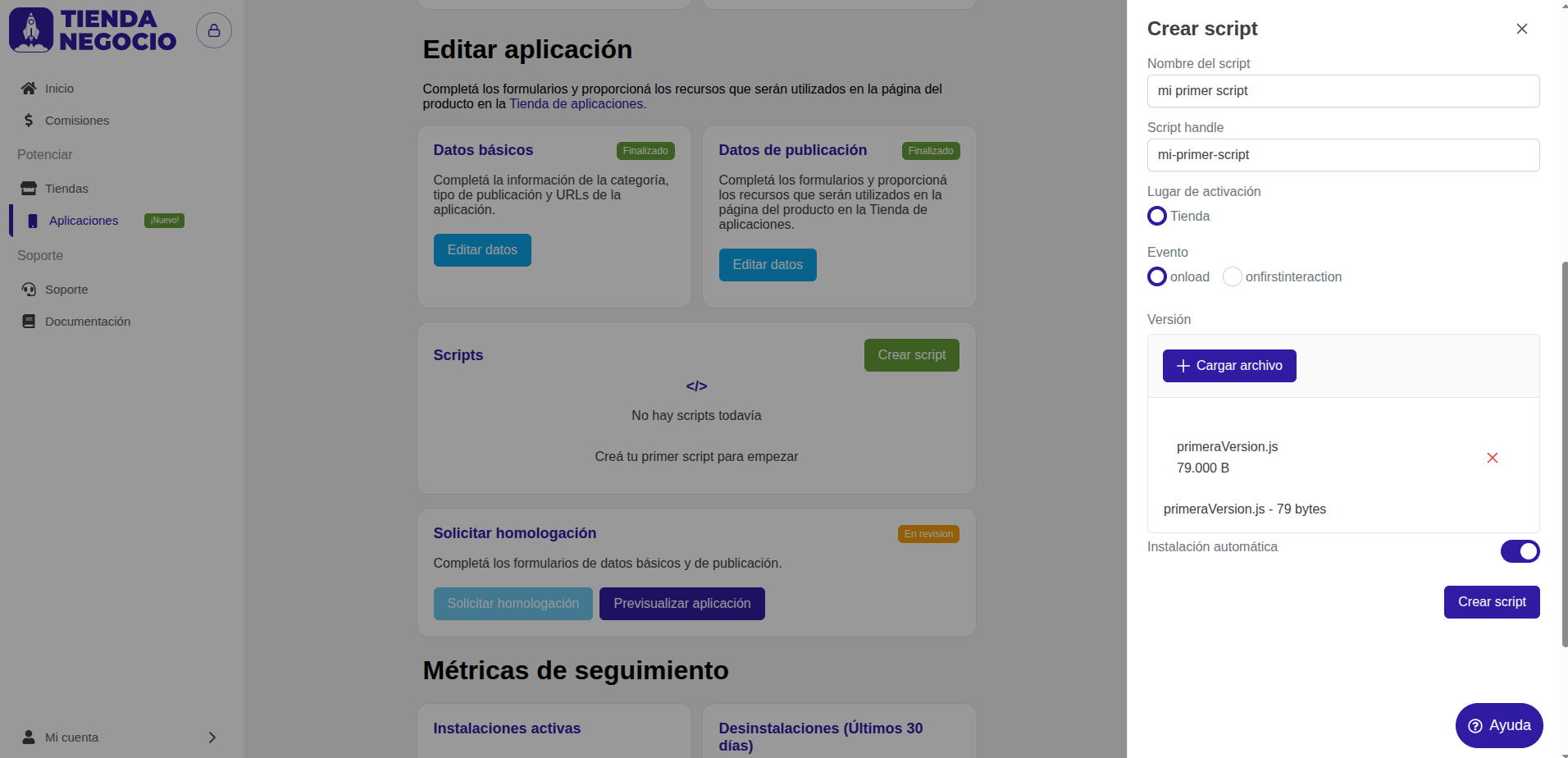Click the Soporte headset icon
The image size is (1568, 758).
pyautogui.click(x=29, y=290)
